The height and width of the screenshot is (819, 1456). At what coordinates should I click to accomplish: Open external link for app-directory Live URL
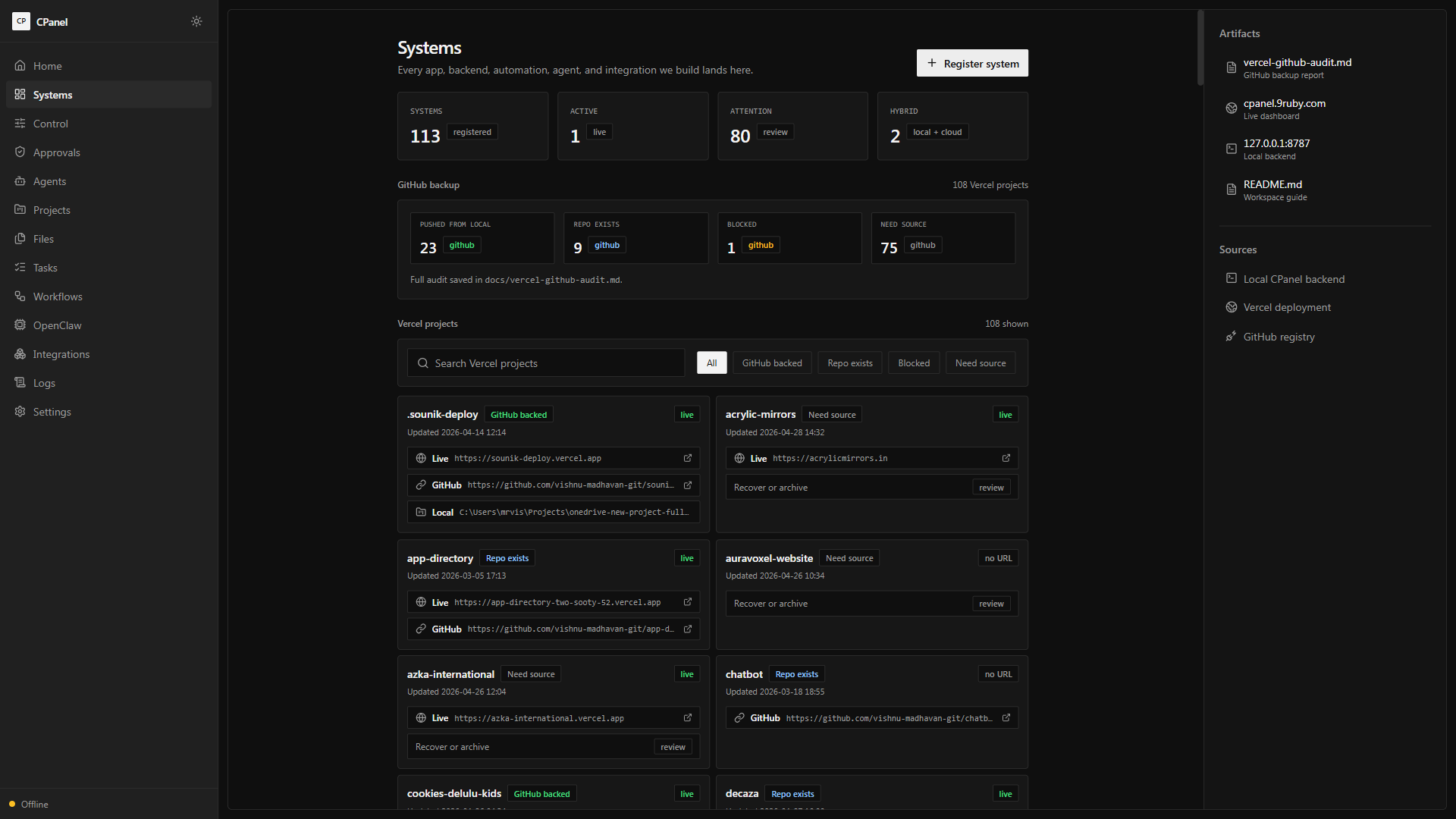(688, 602)
